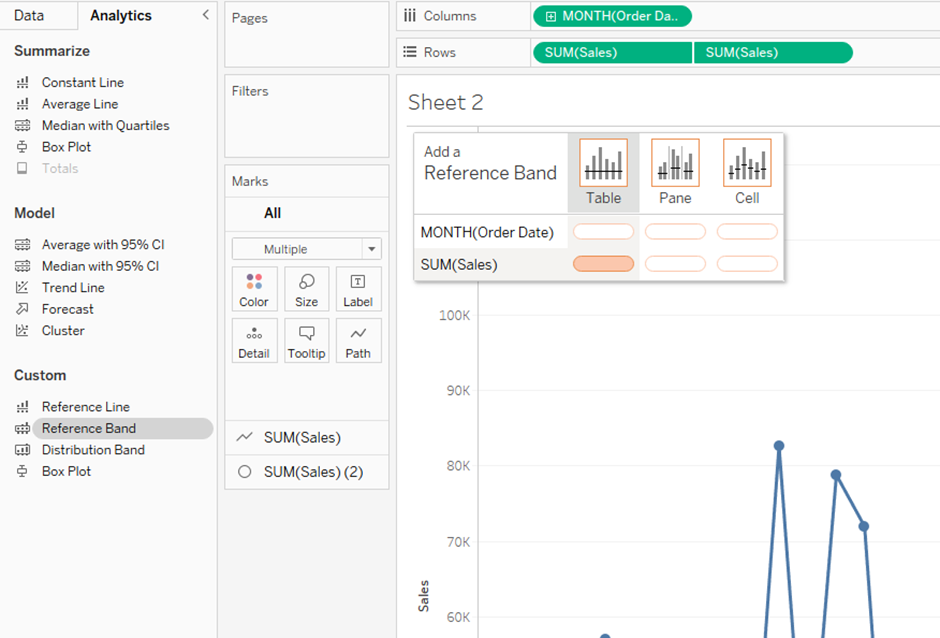Expand the MONTH(Order Date) pill plus icon
940x638 pixels.
click(551, 16)
